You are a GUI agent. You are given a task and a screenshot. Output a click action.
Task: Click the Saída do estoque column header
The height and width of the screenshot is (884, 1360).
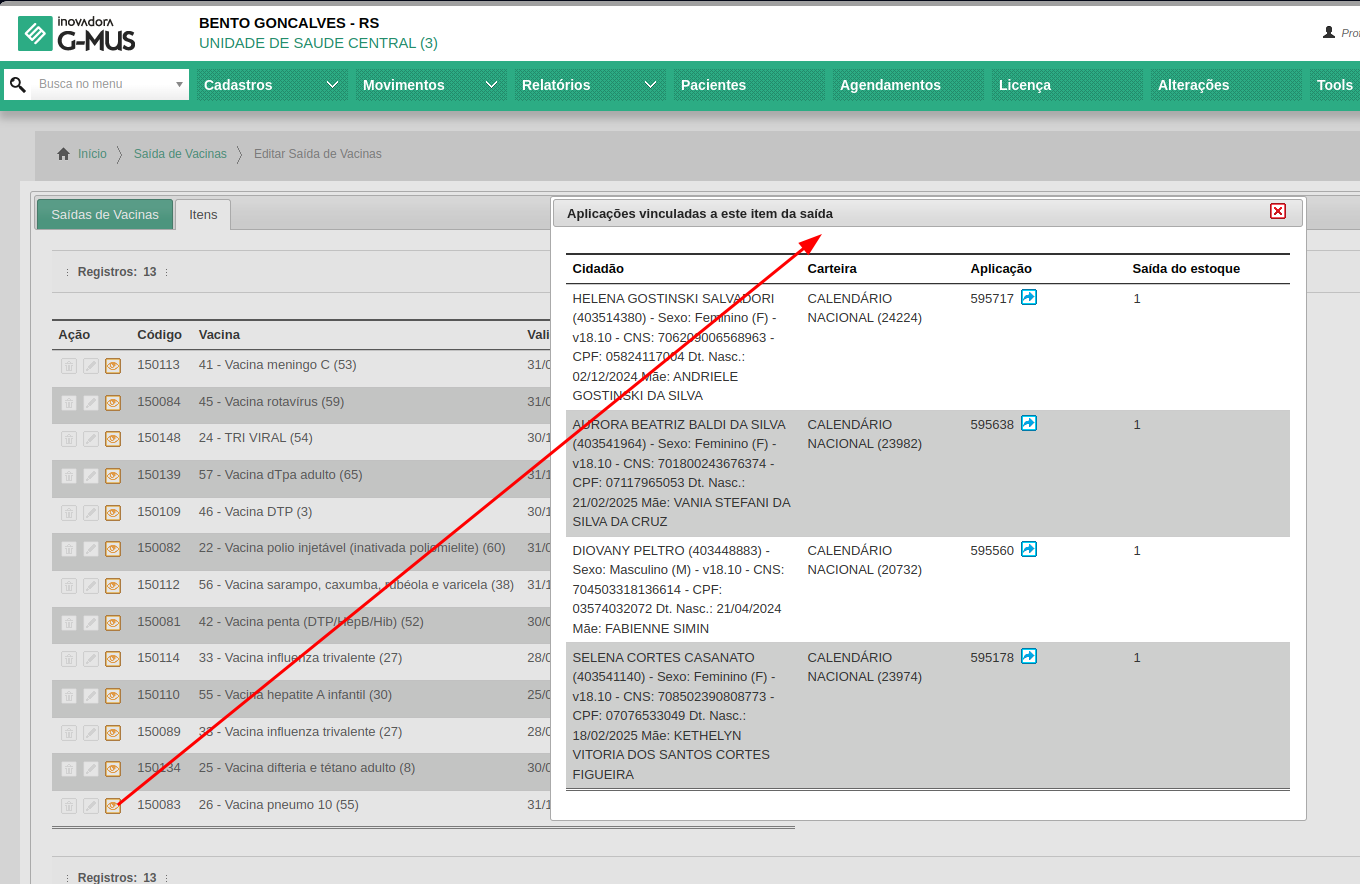(1186, 269)
